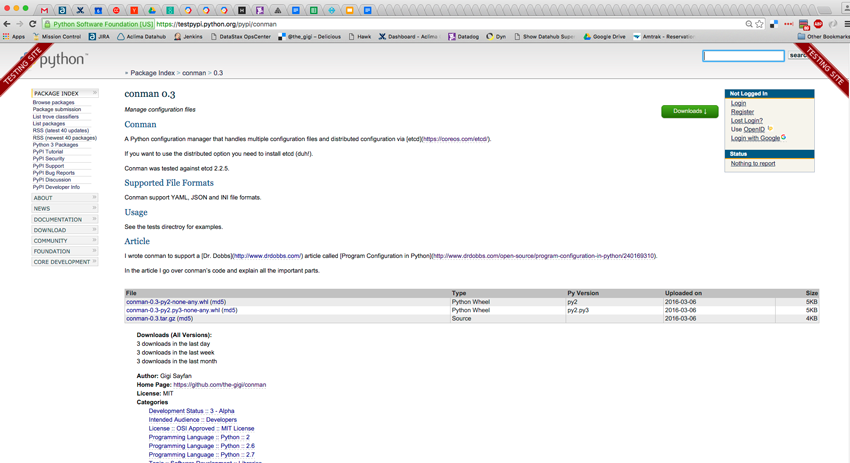This screenshot has width=850, height=463.
Task: Expand the NEWS sidebar section
Action: click(x=65, y=208)
